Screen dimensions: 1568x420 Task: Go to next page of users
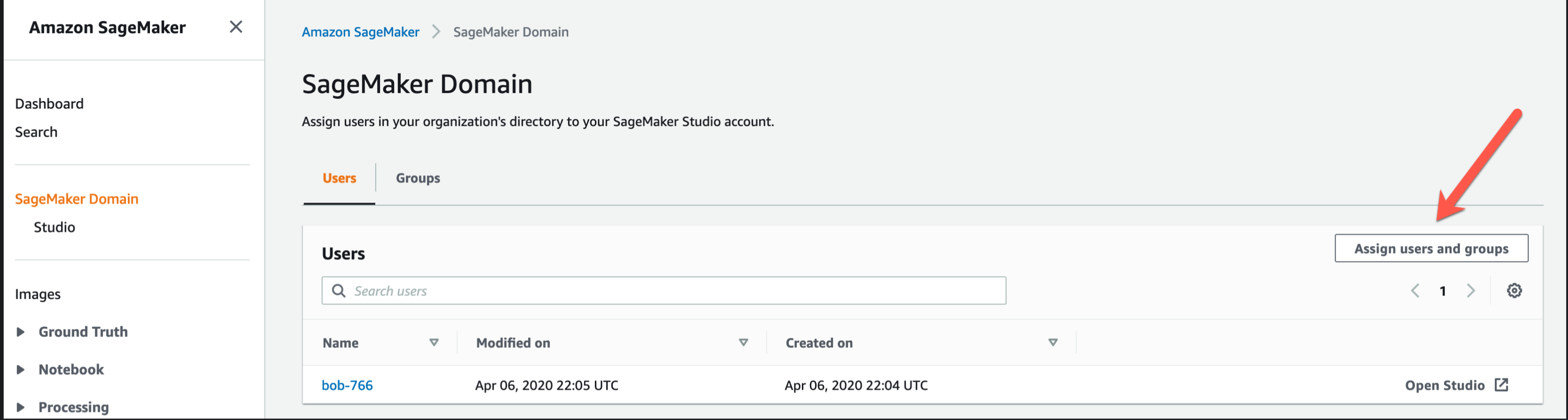click(x=1470, y=291)
